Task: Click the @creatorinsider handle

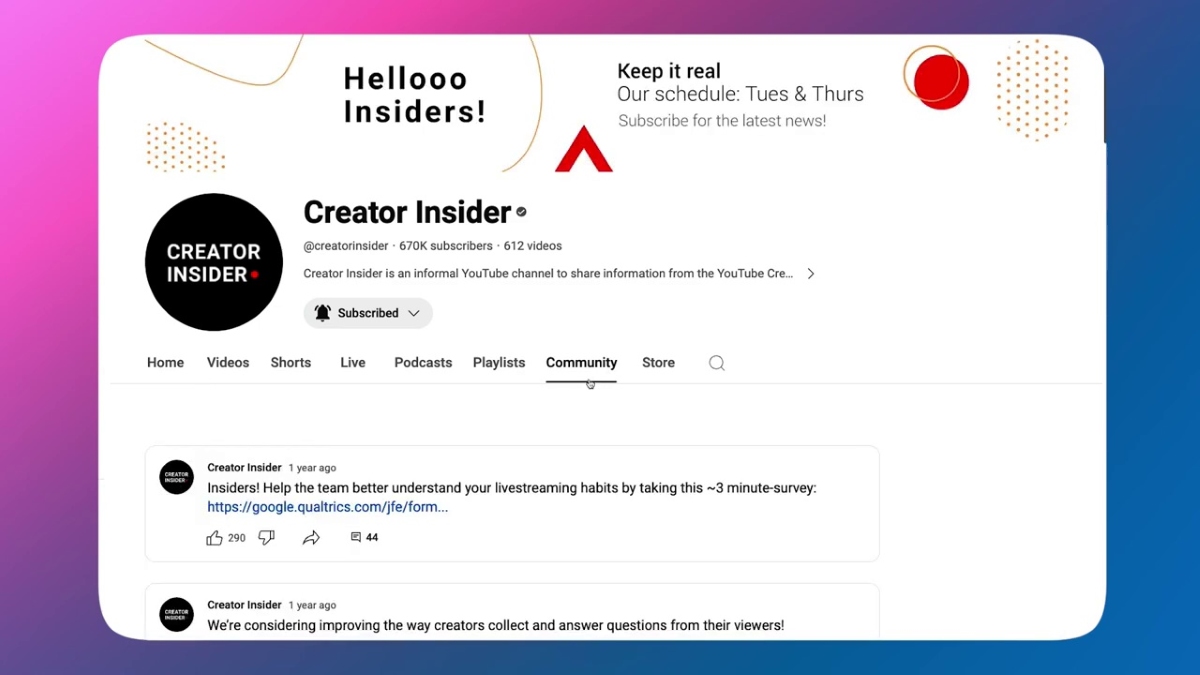Action: pyautogui.click(x=345, y=246)
